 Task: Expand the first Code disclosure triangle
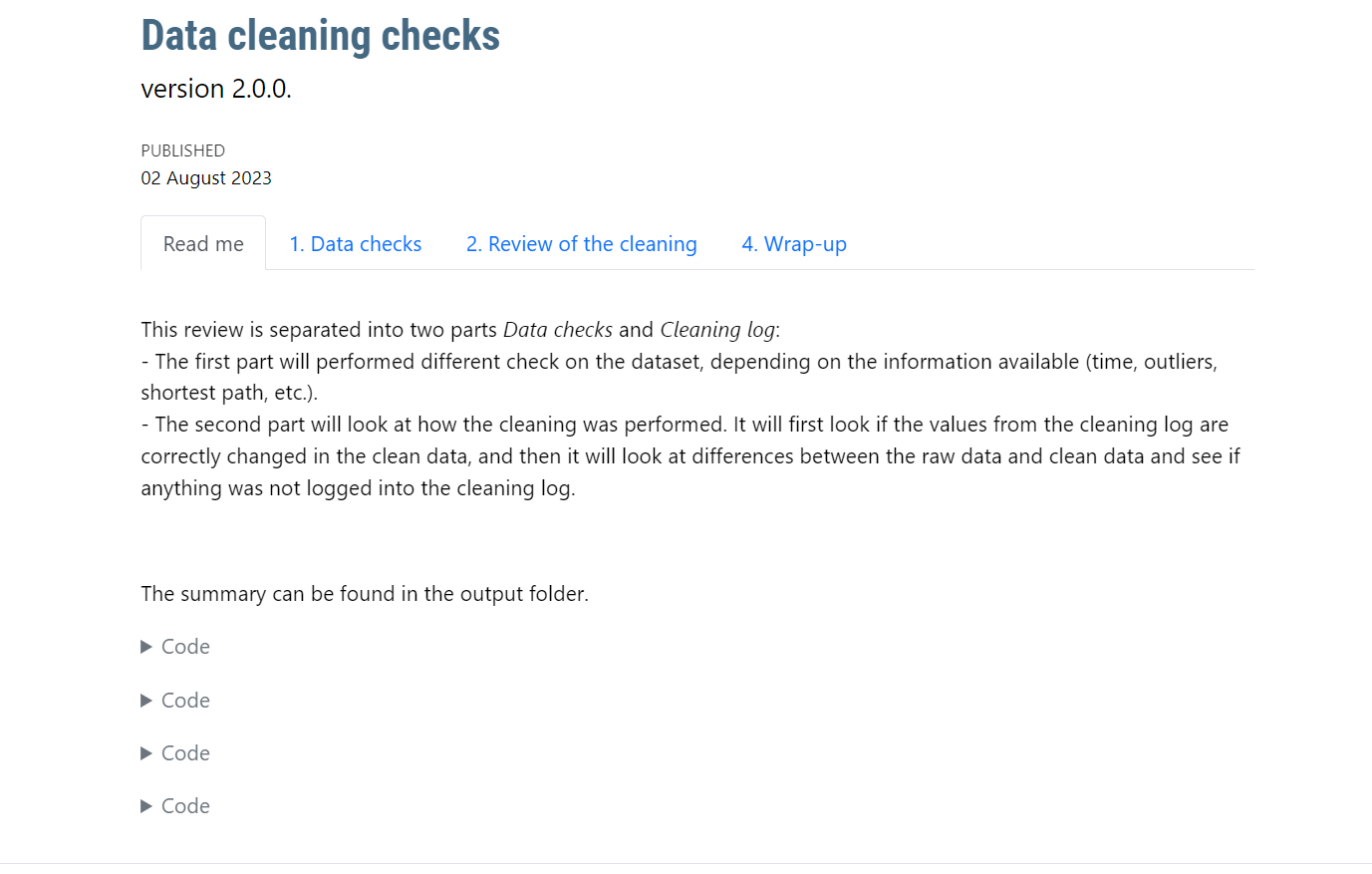pos(146,647)
